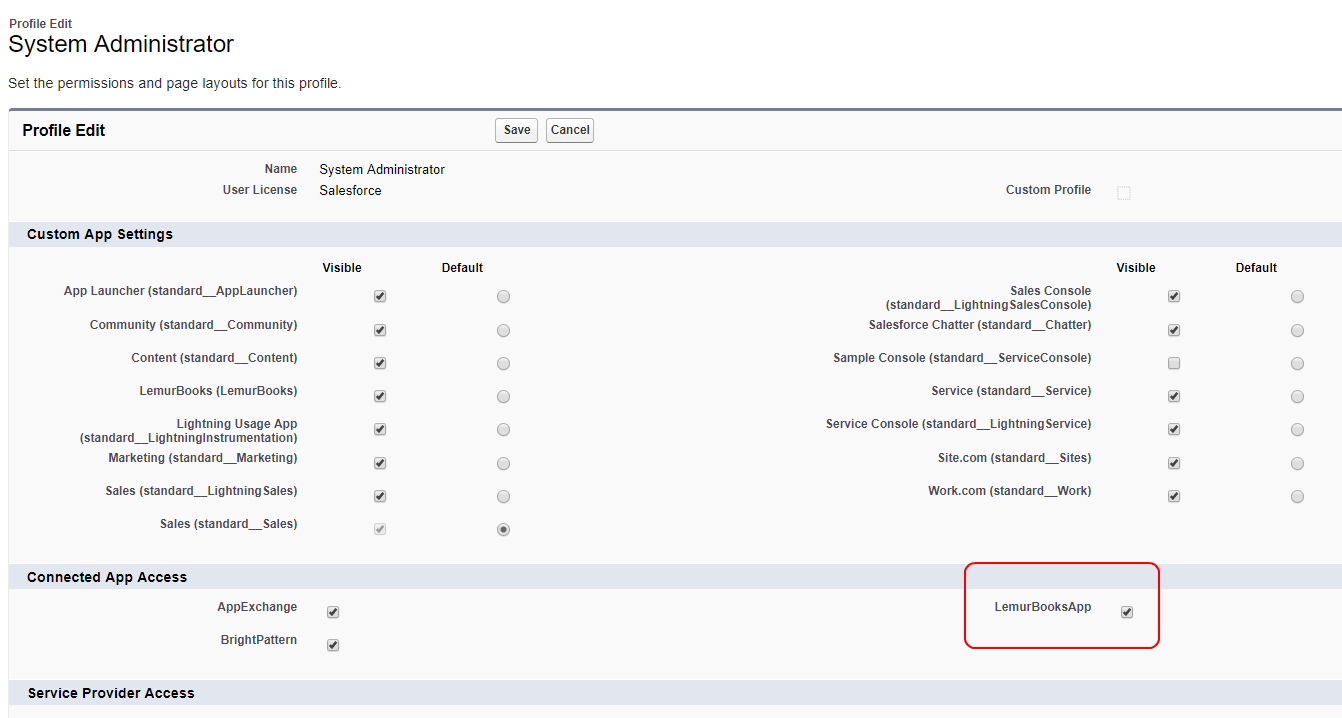Viewport: 1342px width, 718px height.
Task: Toggle Visible checkbox for LemurBooks app
Action: pyautogui.click(x=380, y=396)
